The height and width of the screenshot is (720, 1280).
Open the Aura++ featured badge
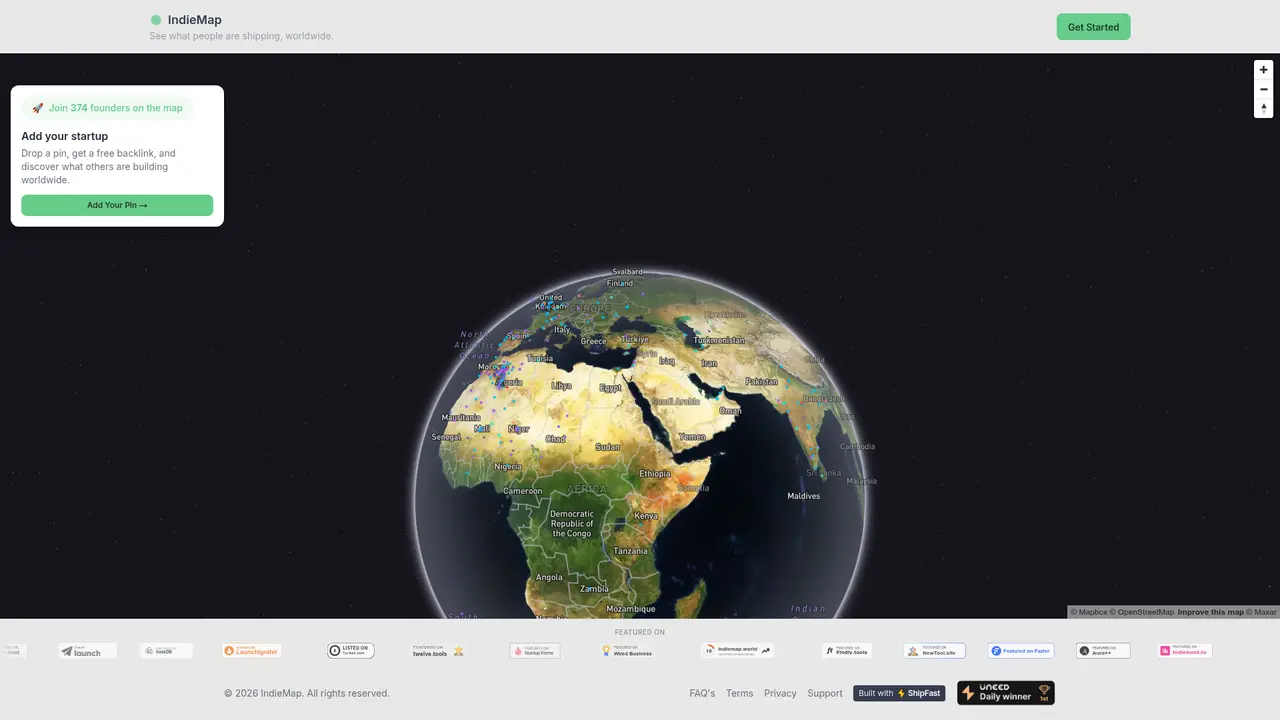pyautogui.click(x=1103, y=651)
